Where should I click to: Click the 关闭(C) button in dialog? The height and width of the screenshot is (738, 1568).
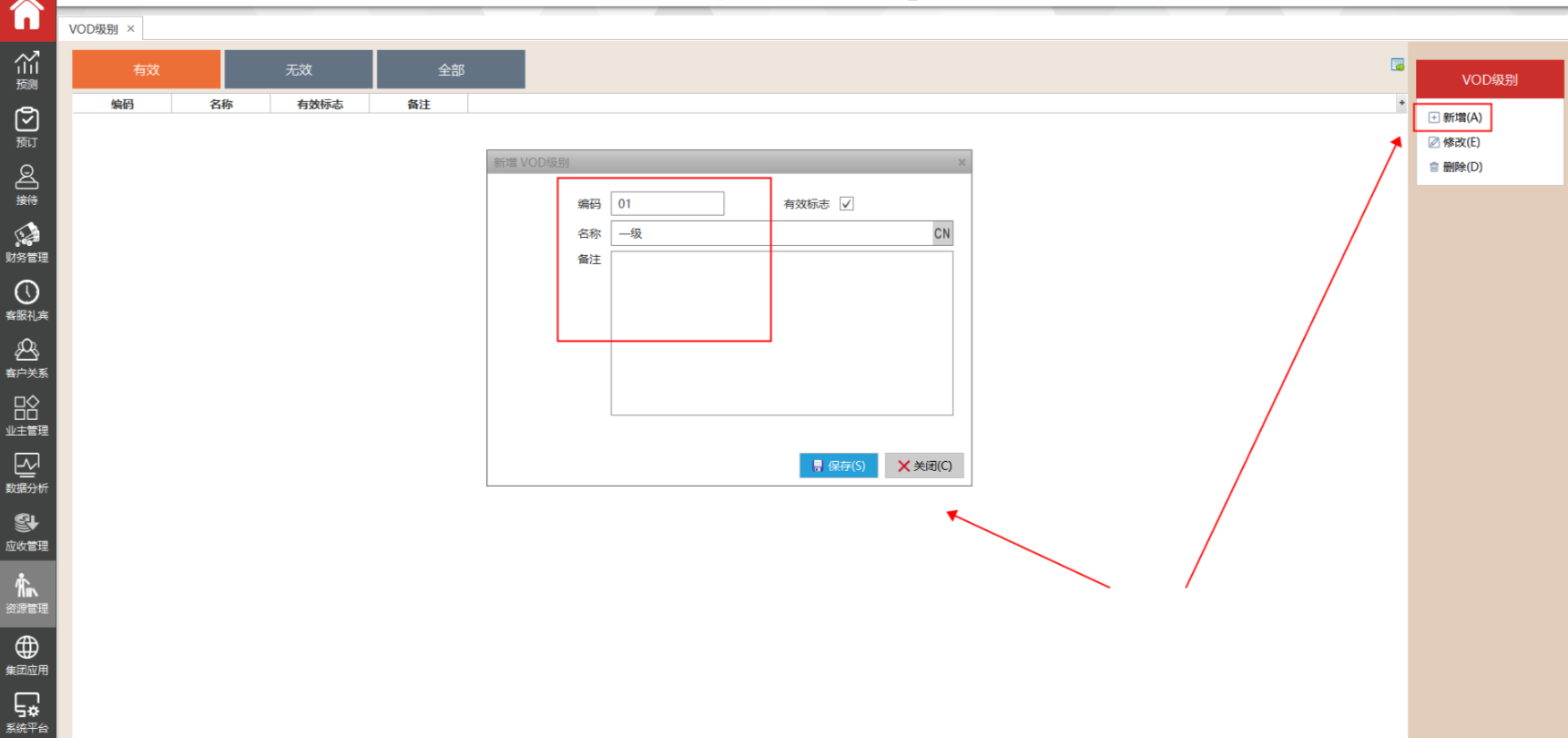click(924, 466)
